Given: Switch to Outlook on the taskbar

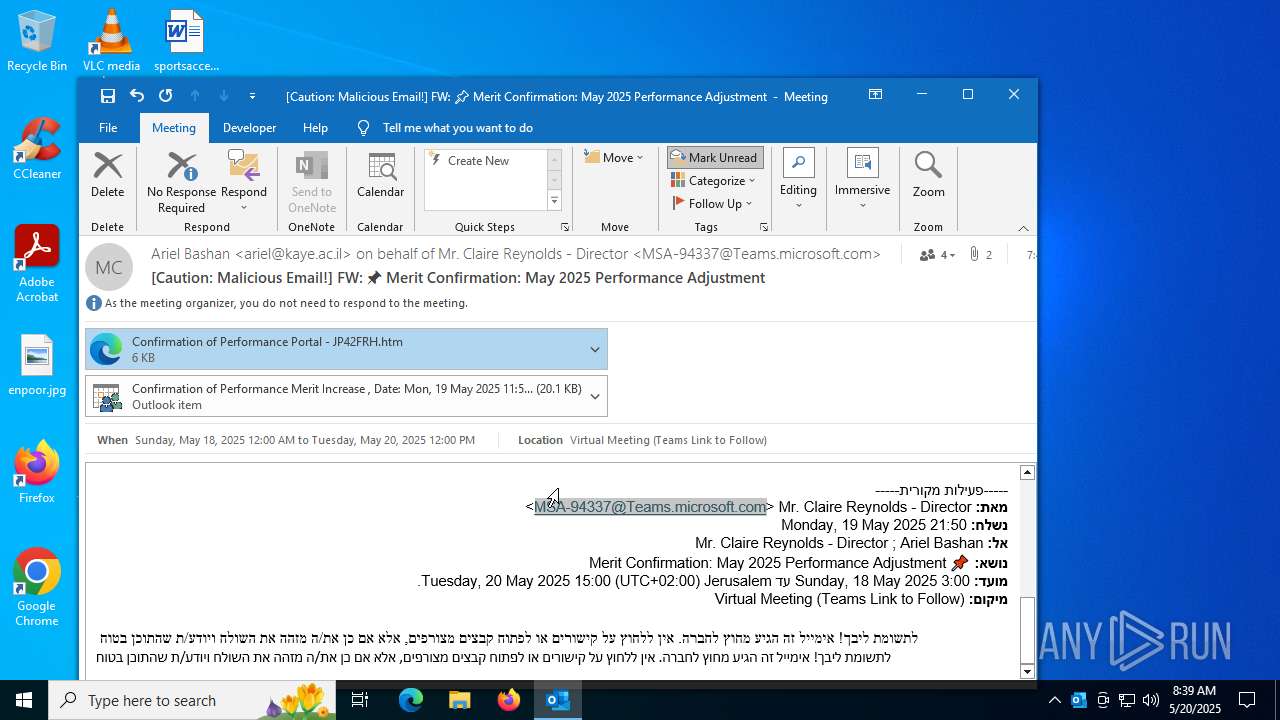Looking at the screenshot, I should tap(557, 700).
